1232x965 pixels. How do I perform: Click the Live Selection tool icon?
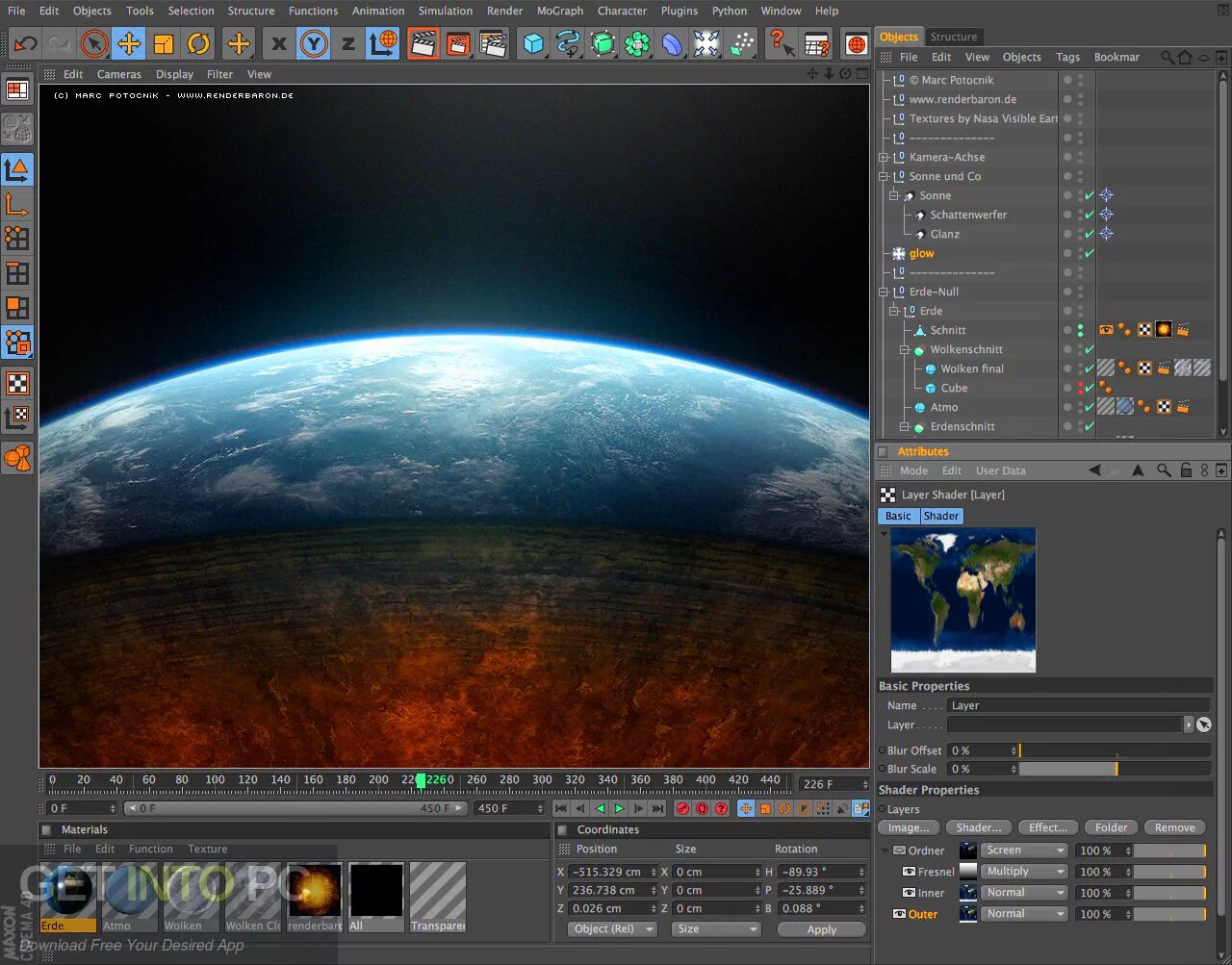click(94, 43)
